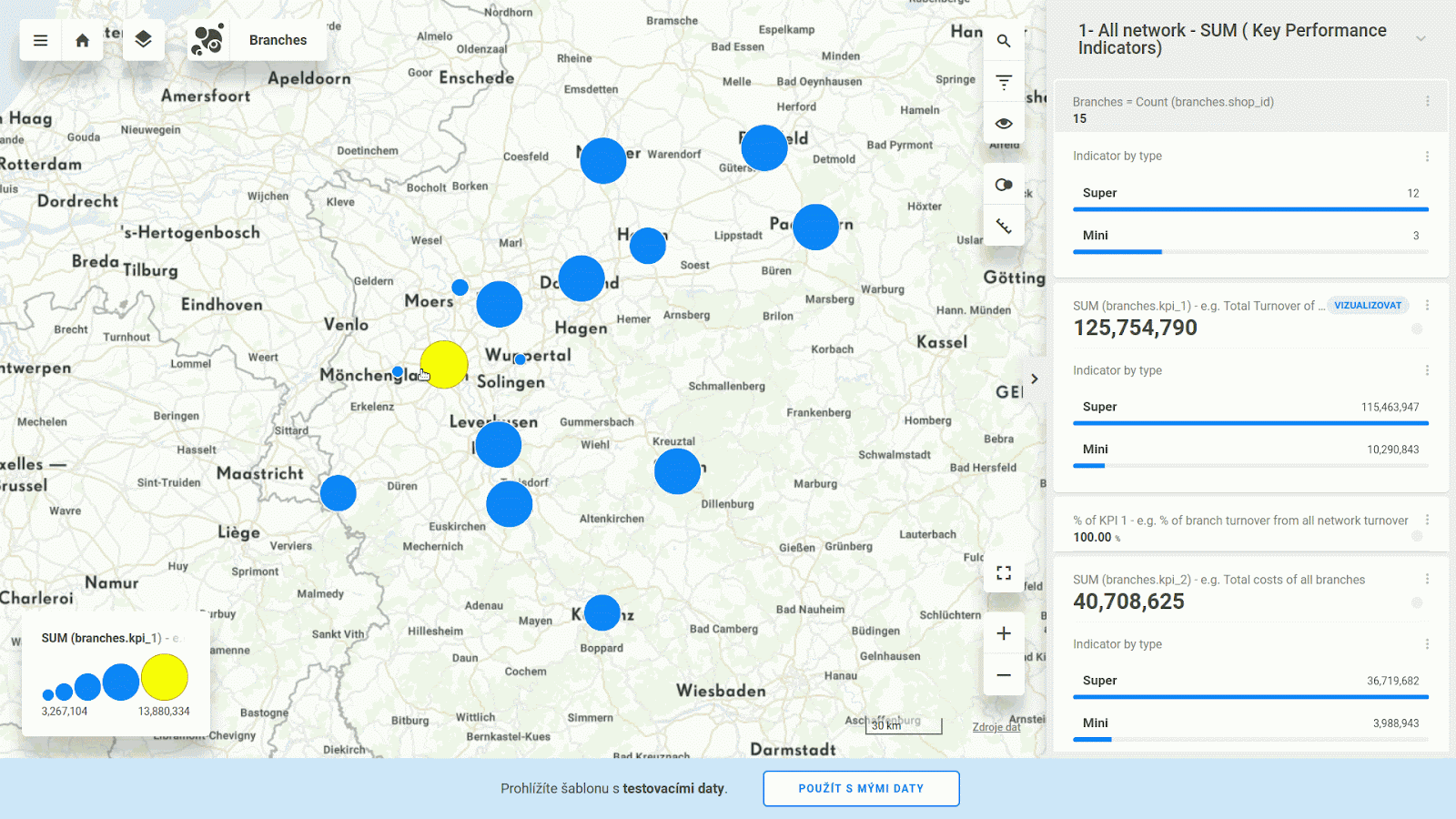
Task: Select Mini row under Total Turnover
Action: tap(1250, 450)
